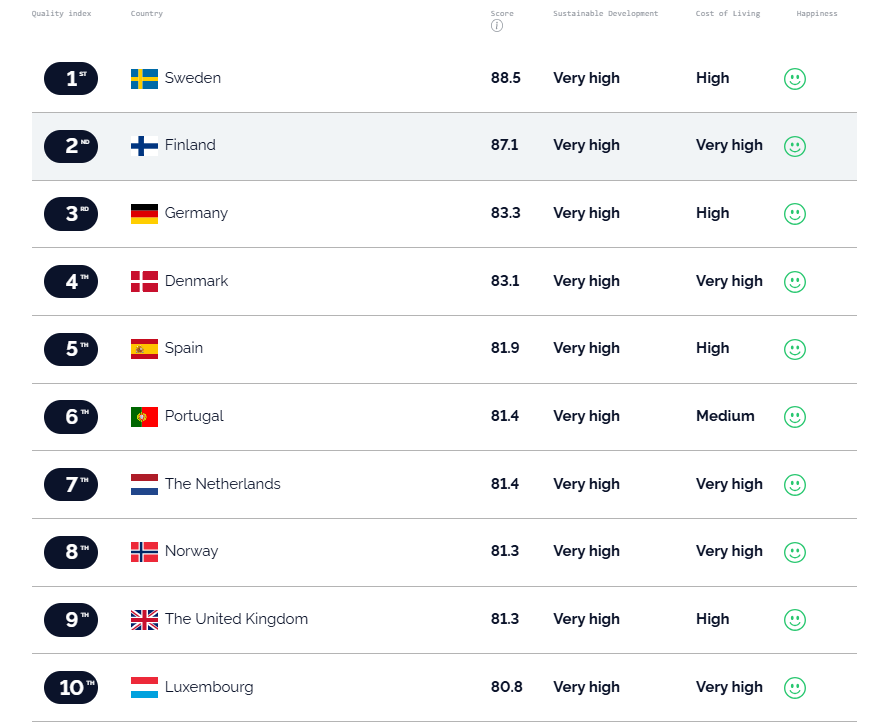The height and width of the screenshot is (723, 870).
Task: Sort by Sustainable Development column header
Action: click(x=605, y=13)
